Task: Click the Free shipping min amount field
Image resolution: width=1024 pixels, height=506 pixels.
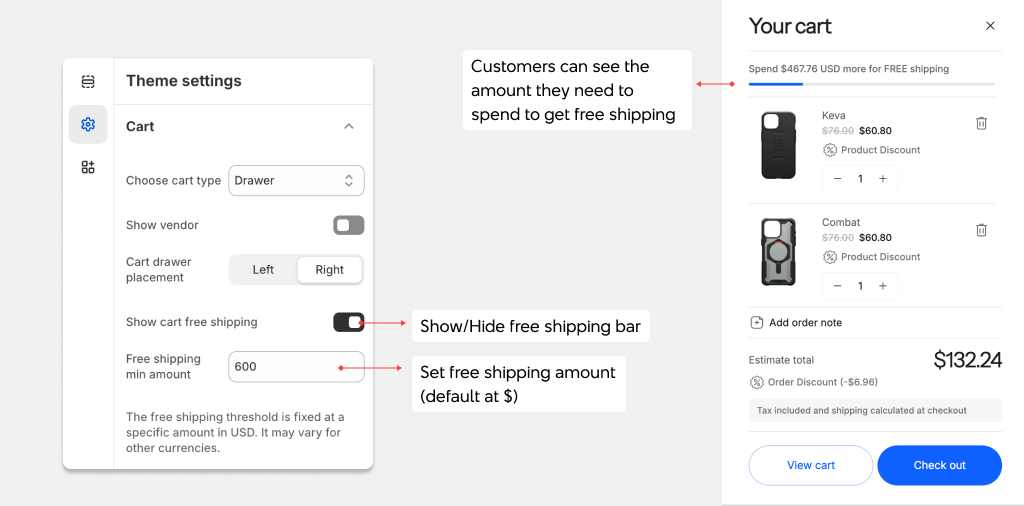Action: [296, 367]
